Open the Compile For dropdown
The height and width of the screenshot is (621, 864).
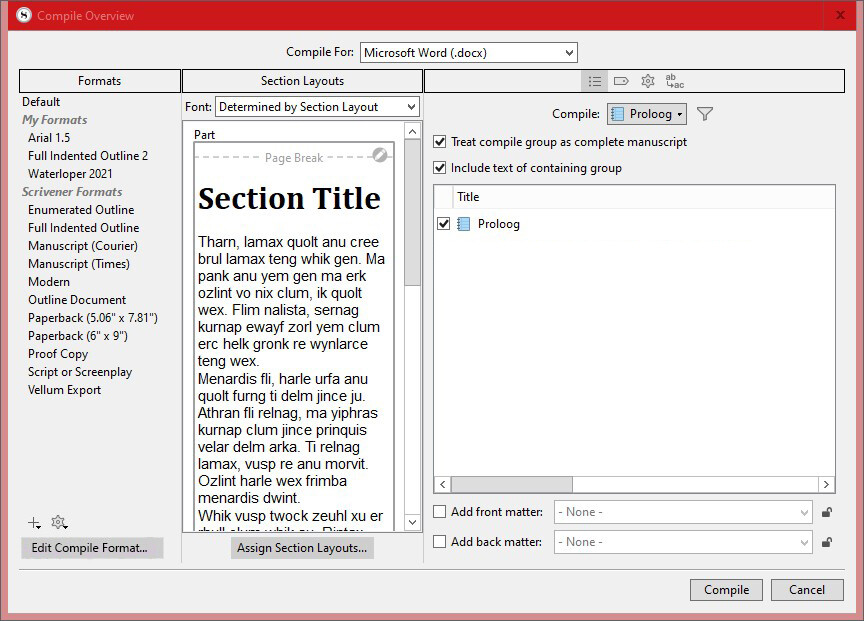click(x=468, y=53)
